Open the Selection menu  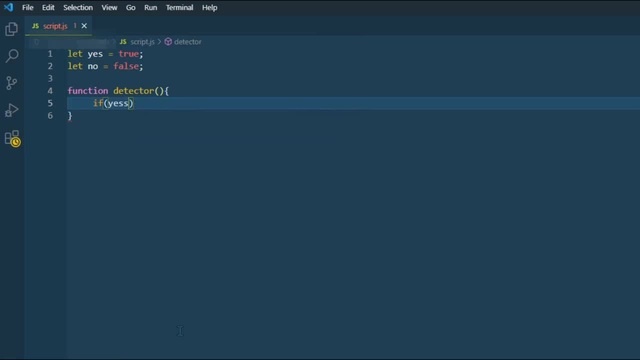[78, 7]
